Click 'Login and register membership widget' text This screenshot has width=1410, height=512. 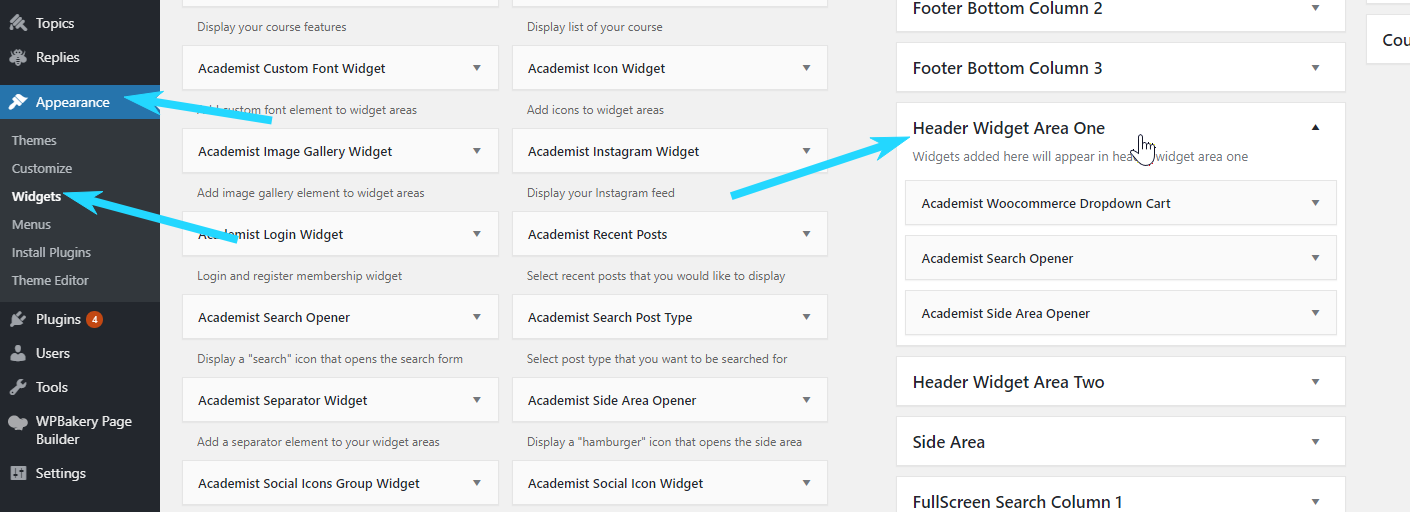pos(300,276)
